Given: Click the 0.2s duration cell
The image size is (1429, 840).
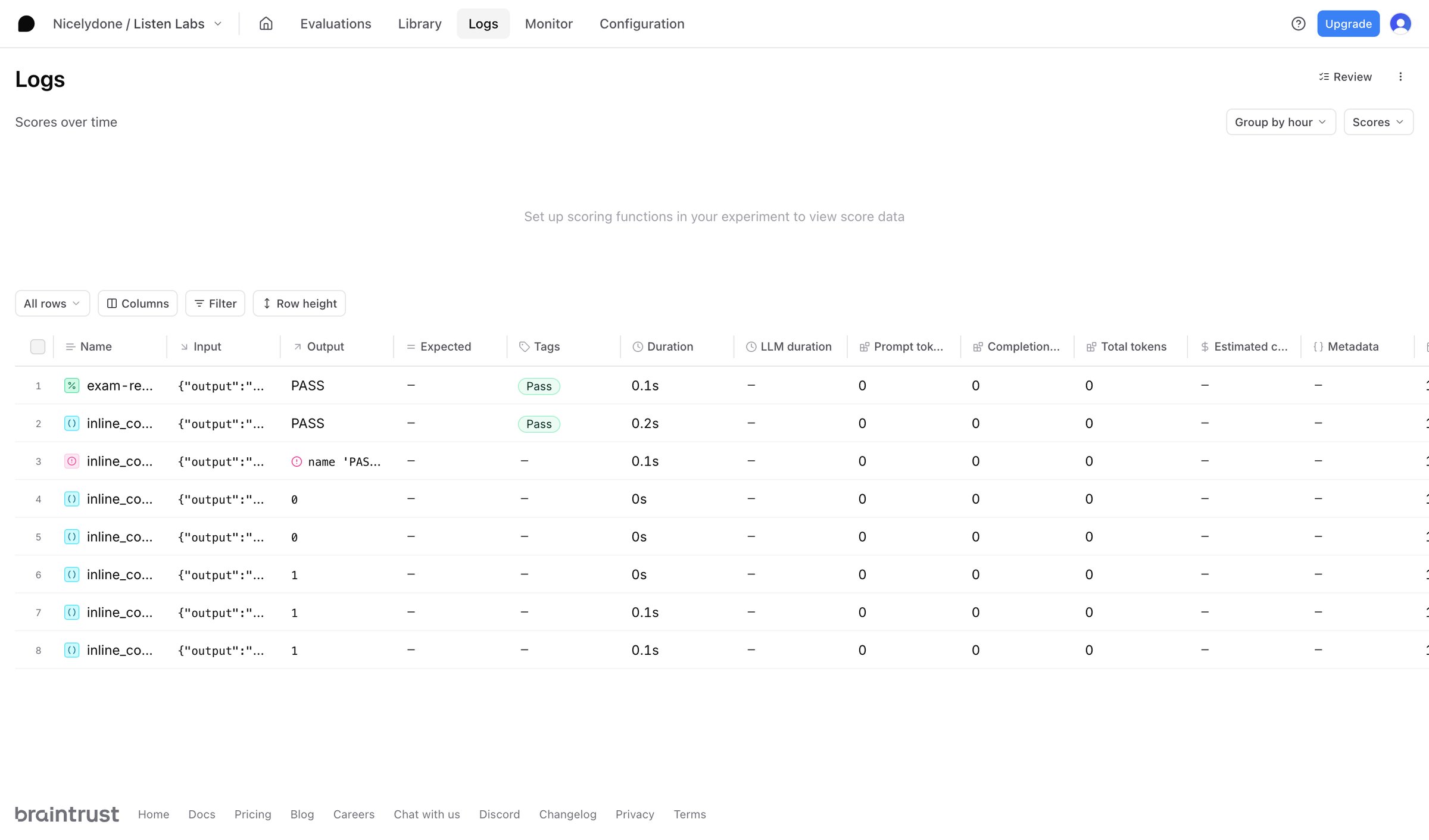Looking at the screenshot, I should point(645,423).
